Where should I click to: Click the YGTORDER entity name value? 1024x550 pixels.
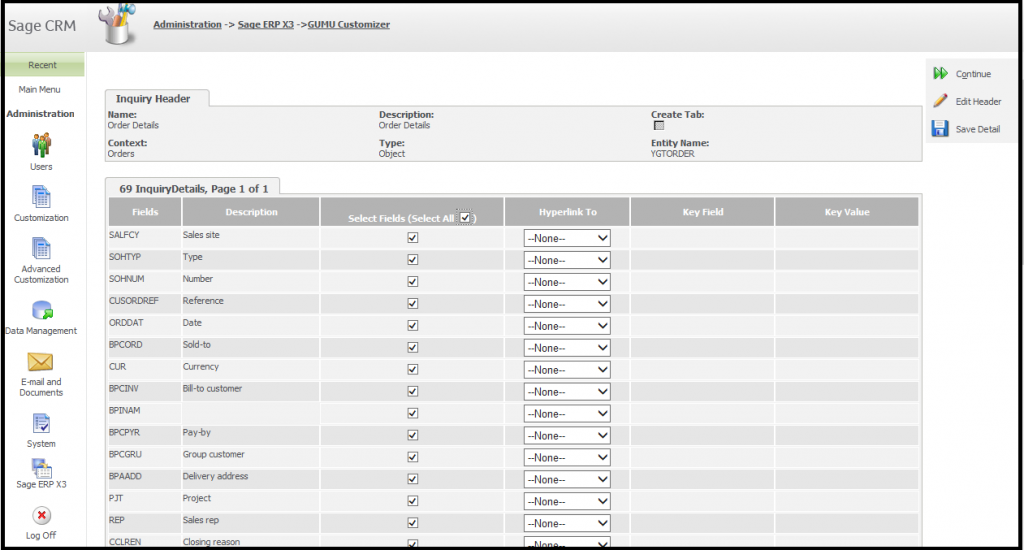pos(673,154)
